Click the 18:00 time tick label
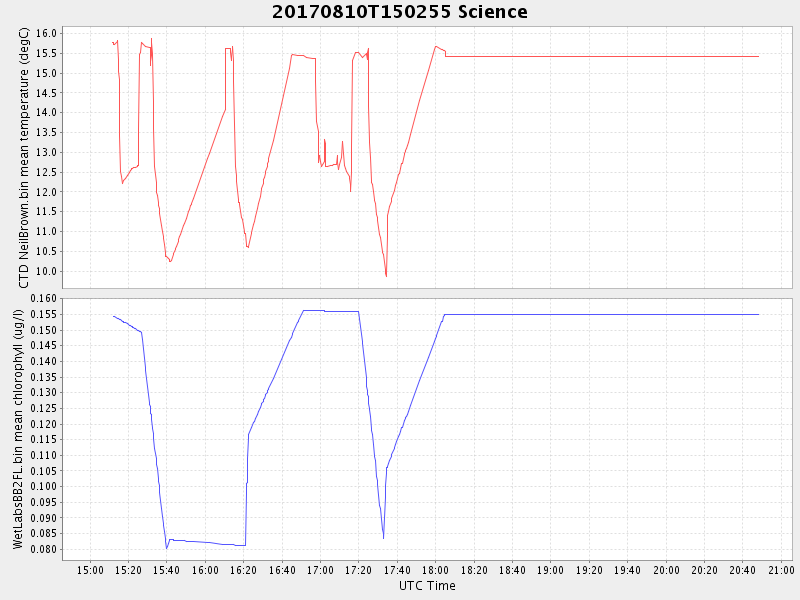 tap(436, 569)
